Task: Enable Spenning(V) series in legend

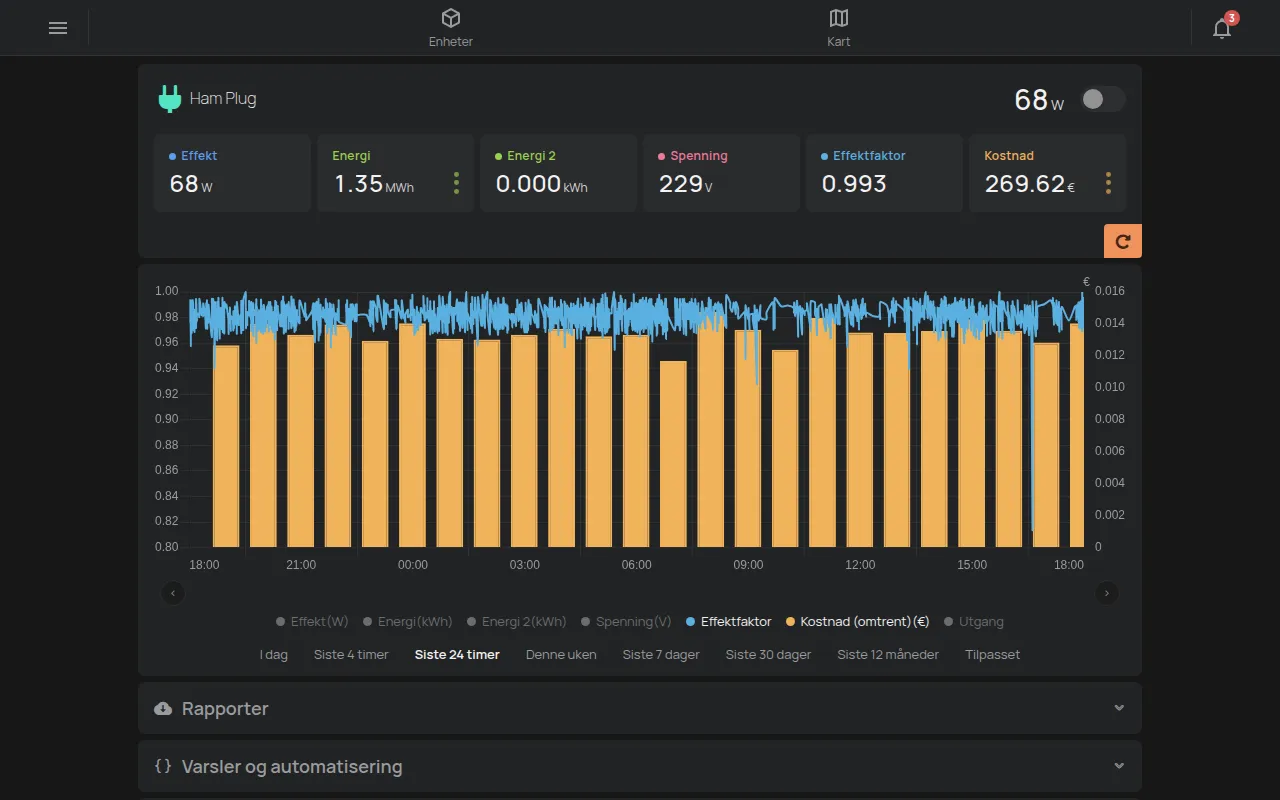Action: pyautogui.click(x=626, y=622)
